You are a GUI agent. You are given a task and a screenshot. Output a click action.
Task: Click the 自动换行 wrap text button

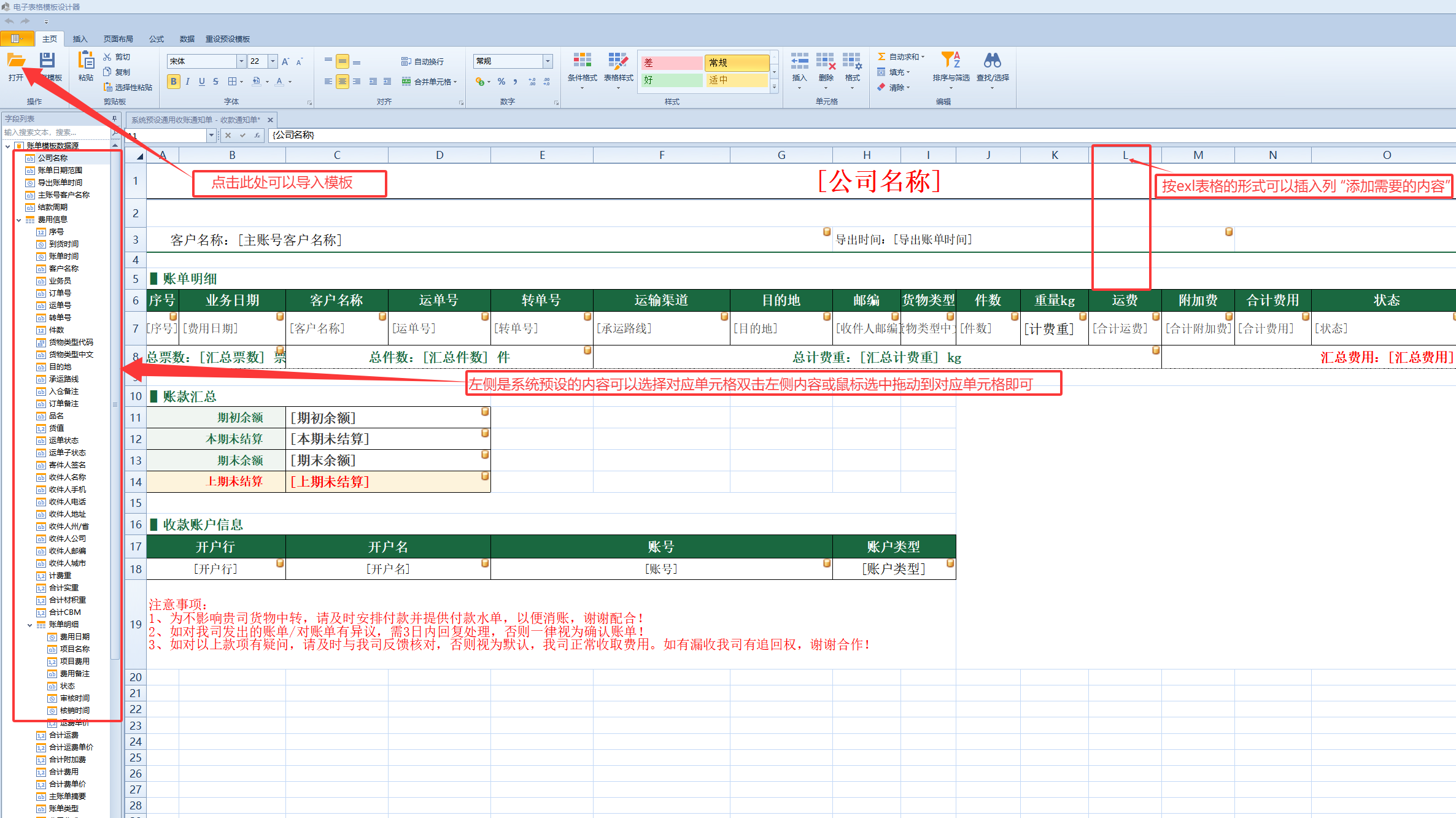pyautogui.click(x=422, y=61)
